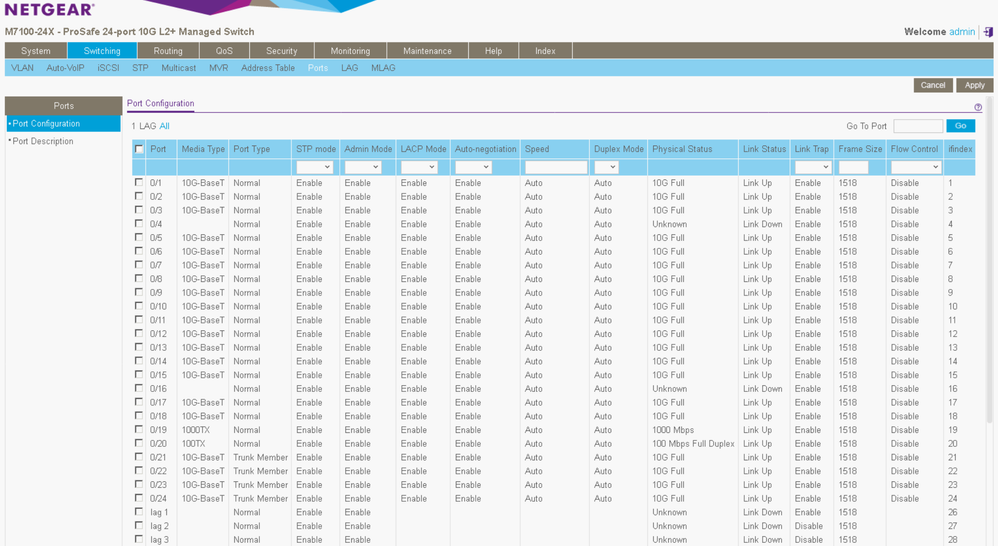Open the STP mode dropdown
The image size is (998, 546).
[x=314, y=167]
